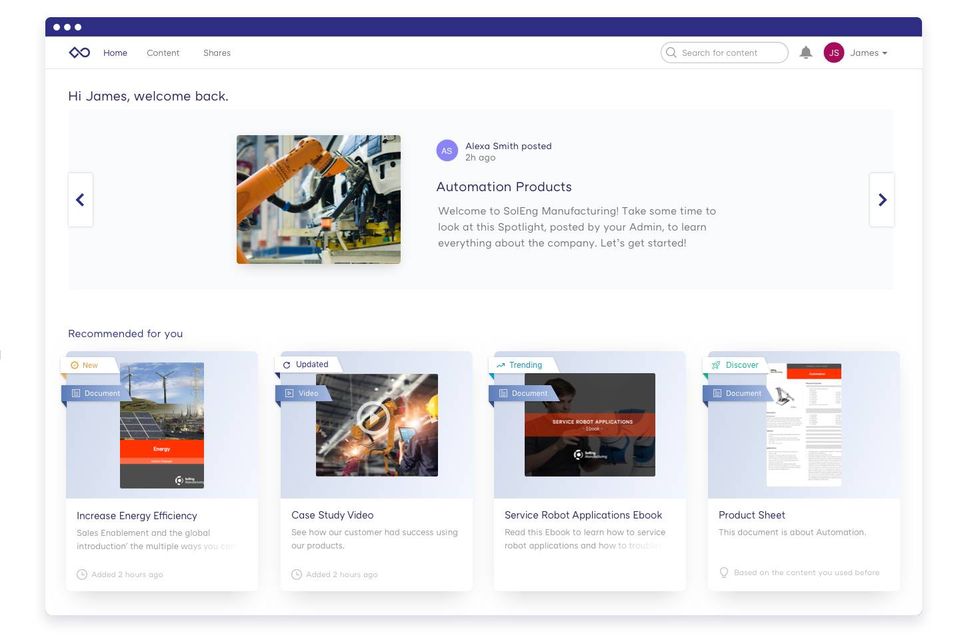Image resolution: width=960 pixels, height=637 pixels.
Task: Go to next spotlight slide
Action: pyautogui.click(x=882, y=200)
